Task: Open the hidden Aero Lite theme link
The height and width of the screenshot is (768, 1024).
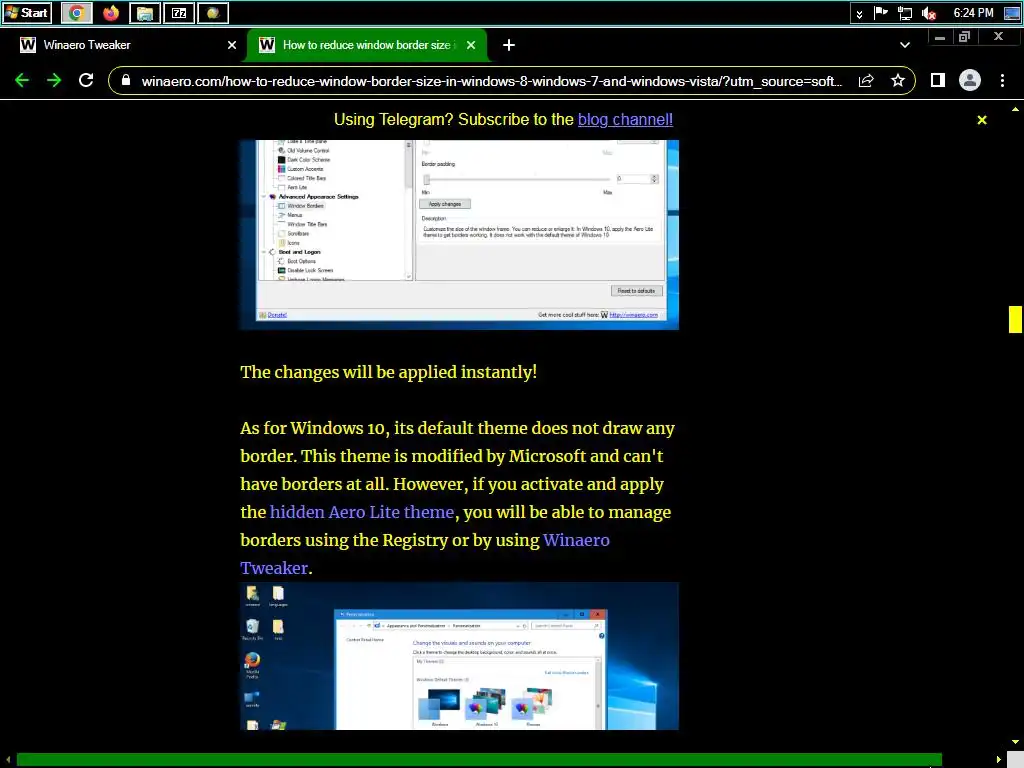Action: (x=362, y=512)
